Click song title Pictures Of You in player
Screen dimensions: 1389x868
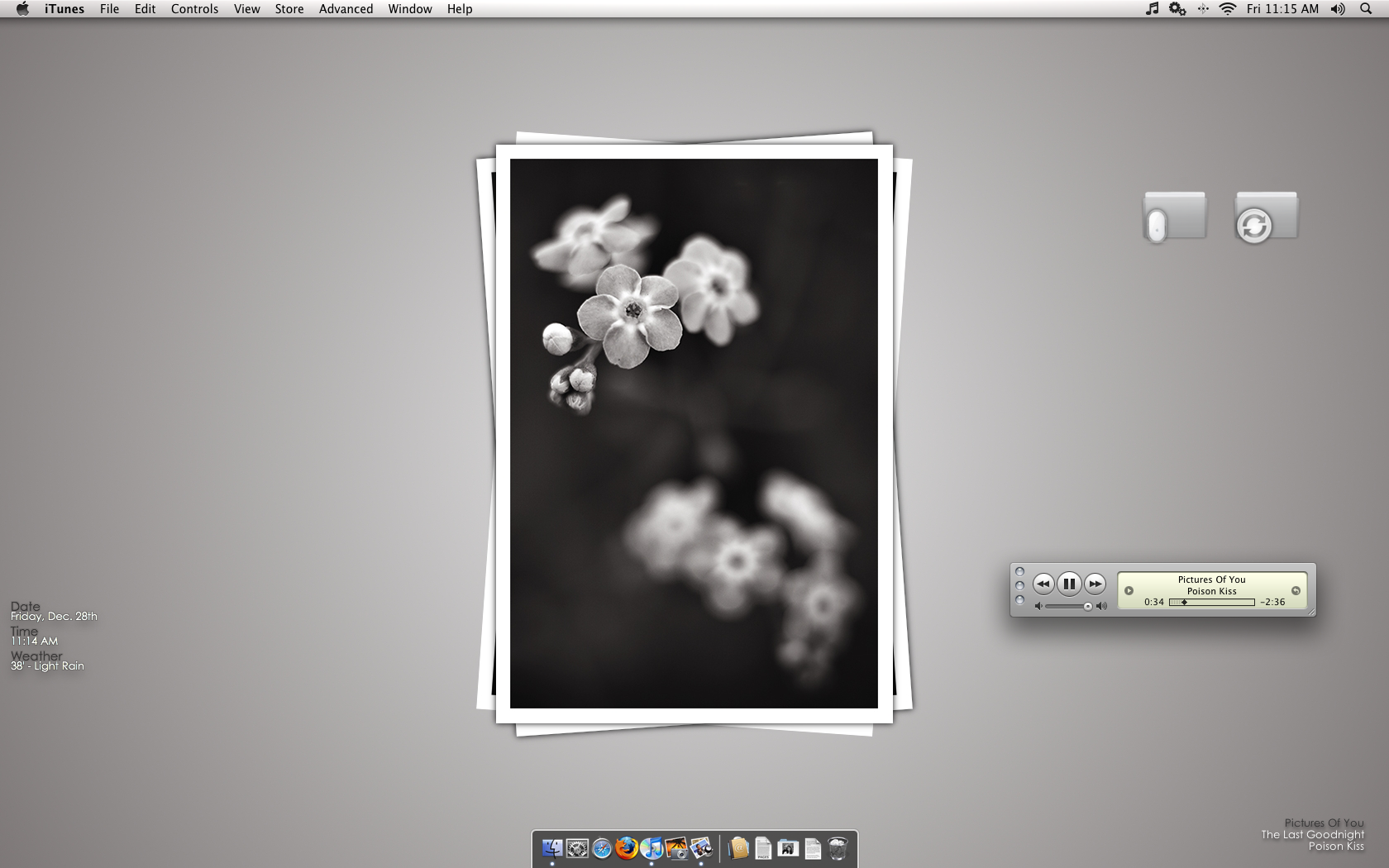click(1211, 579)
